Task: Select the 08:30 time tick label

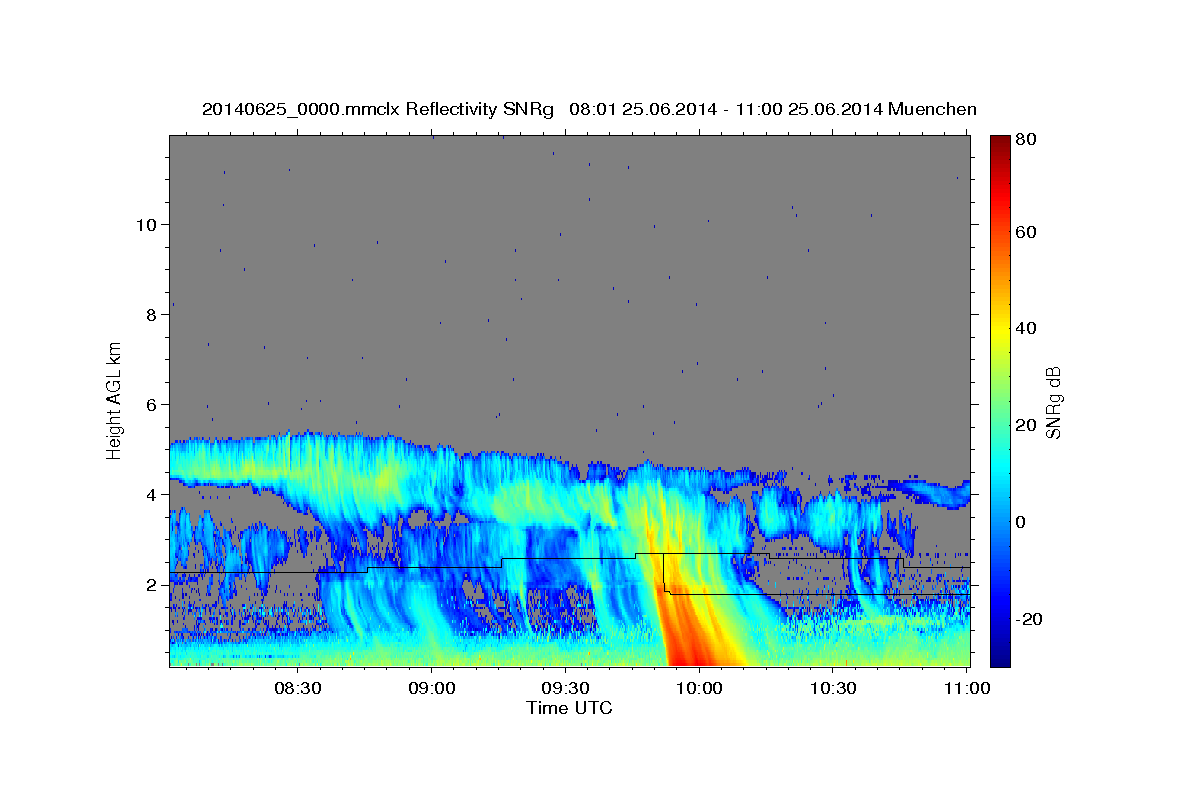Action: (297, 689)
